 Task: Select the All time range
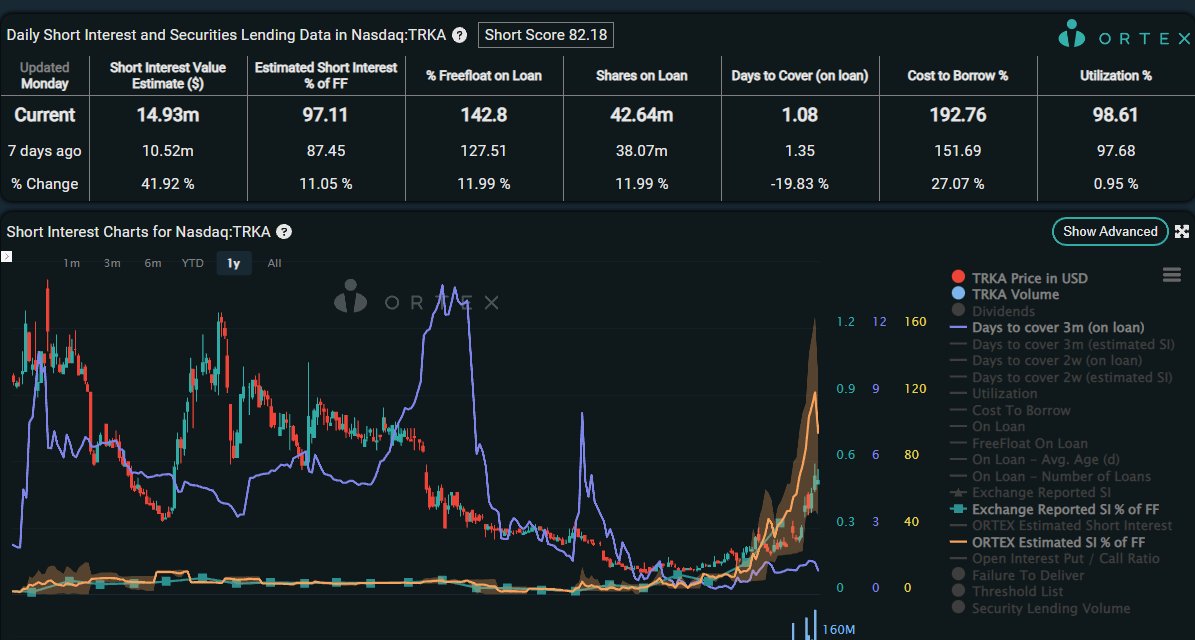(x=274, y=263)
